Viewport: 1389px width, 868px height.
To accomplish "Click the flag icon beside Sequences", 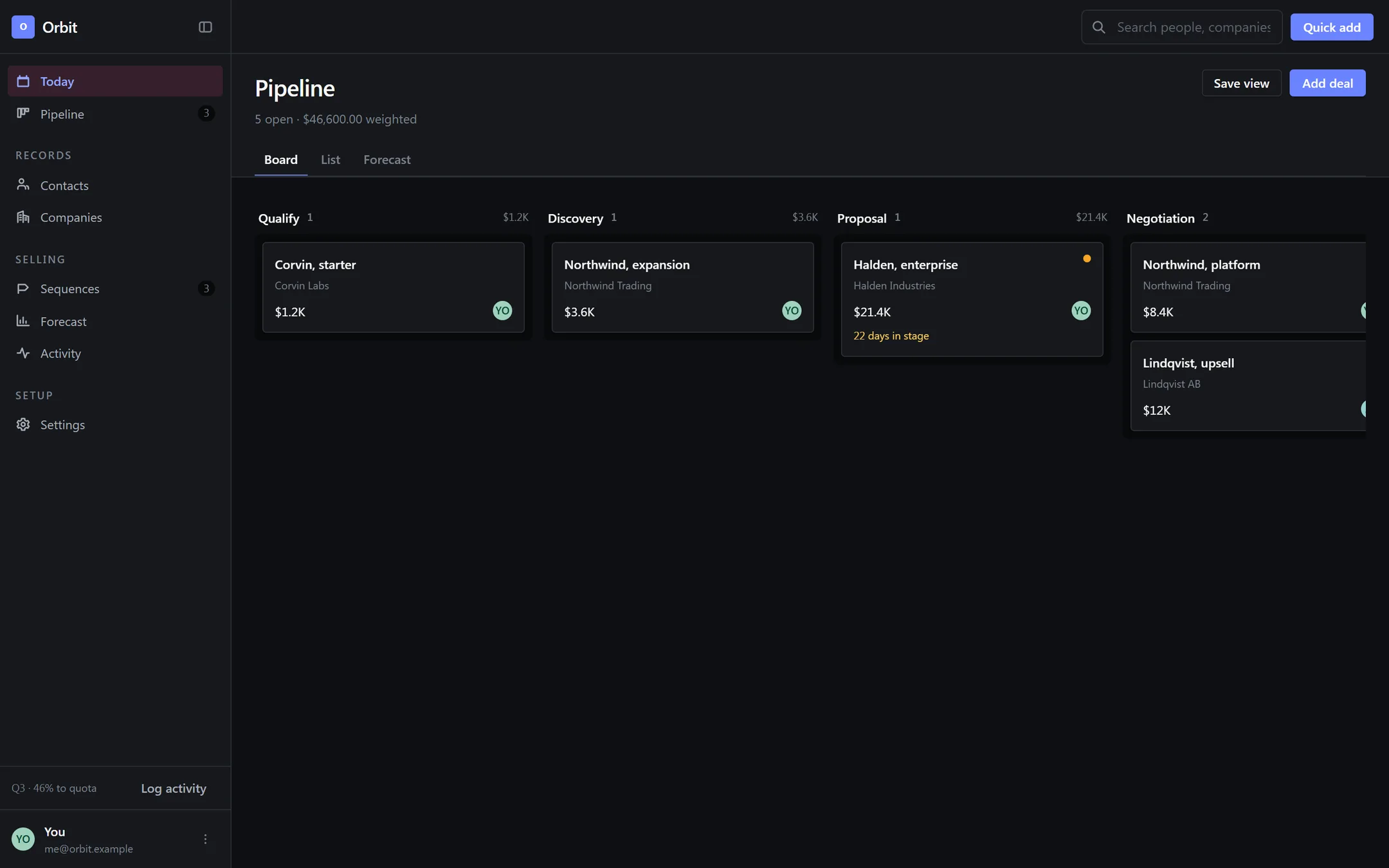I will (x=23, y=288).
